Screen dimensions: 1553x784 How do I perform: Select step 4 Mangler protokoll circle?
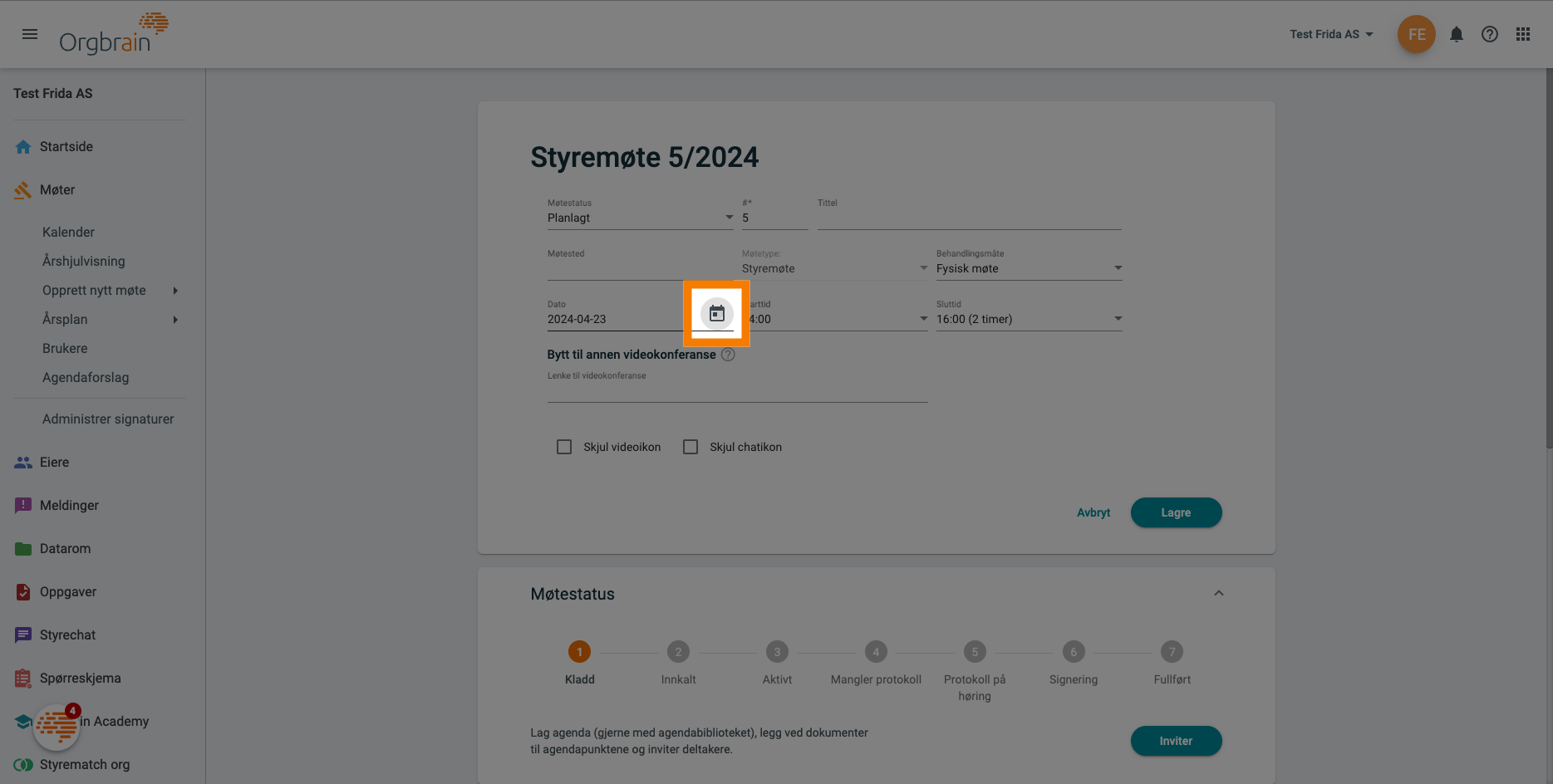(x=876, y=652)
